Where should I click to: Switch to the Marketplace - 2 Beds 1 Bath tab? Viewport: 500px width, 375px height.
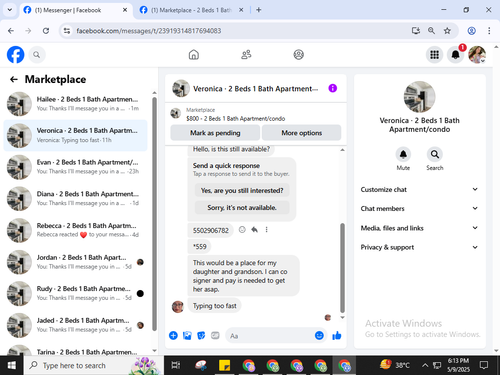coord(191,10)
